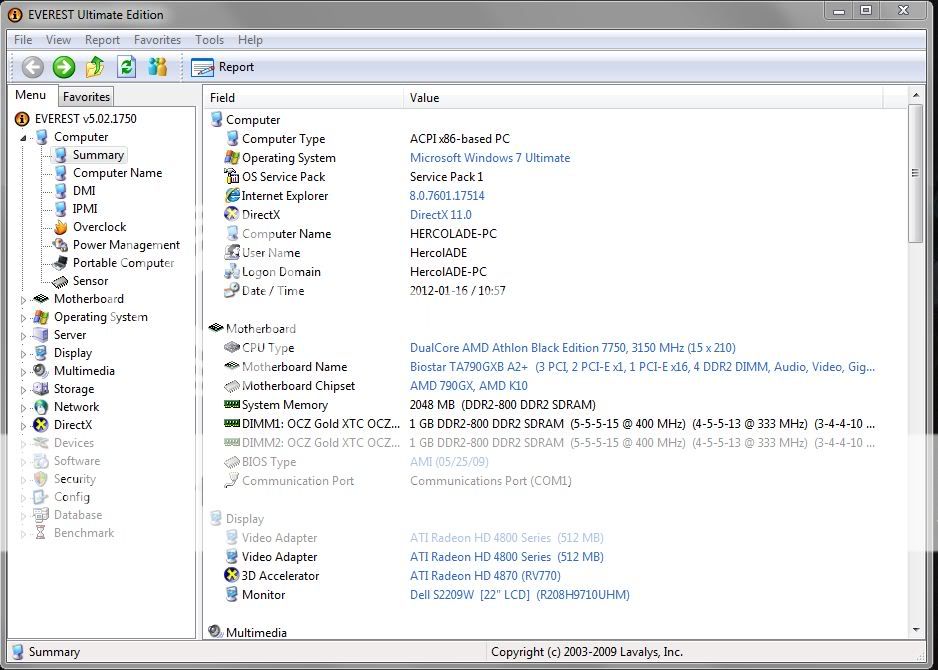Expand the DirectX tree node
938x670 pixels.
pyautogui.click(x=23, y=425)
